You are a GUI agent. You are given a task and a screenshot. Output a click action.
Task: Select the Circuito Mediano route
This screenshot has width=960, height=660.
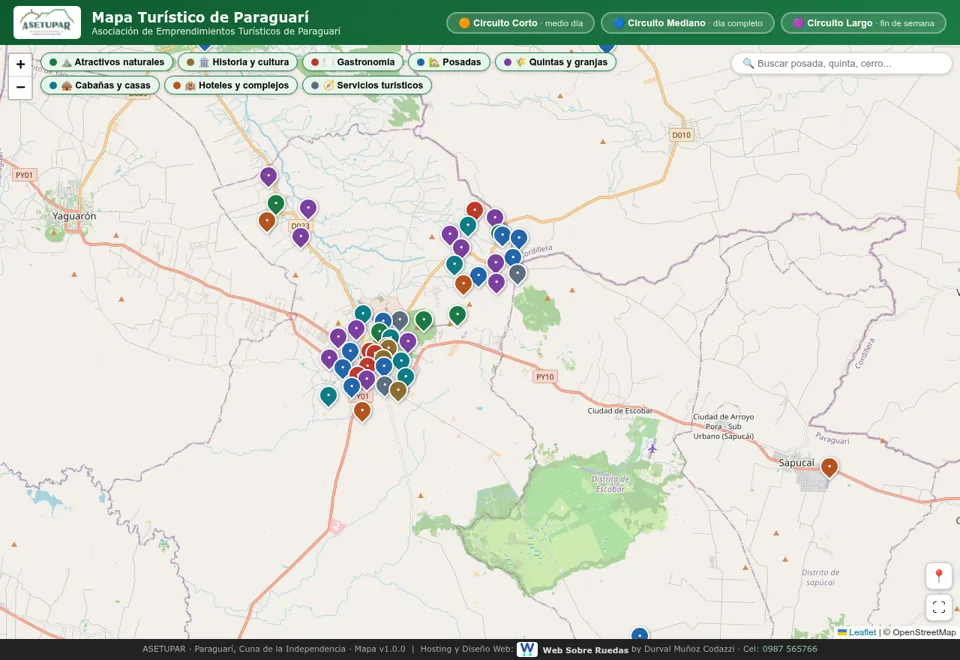(688, 23)
